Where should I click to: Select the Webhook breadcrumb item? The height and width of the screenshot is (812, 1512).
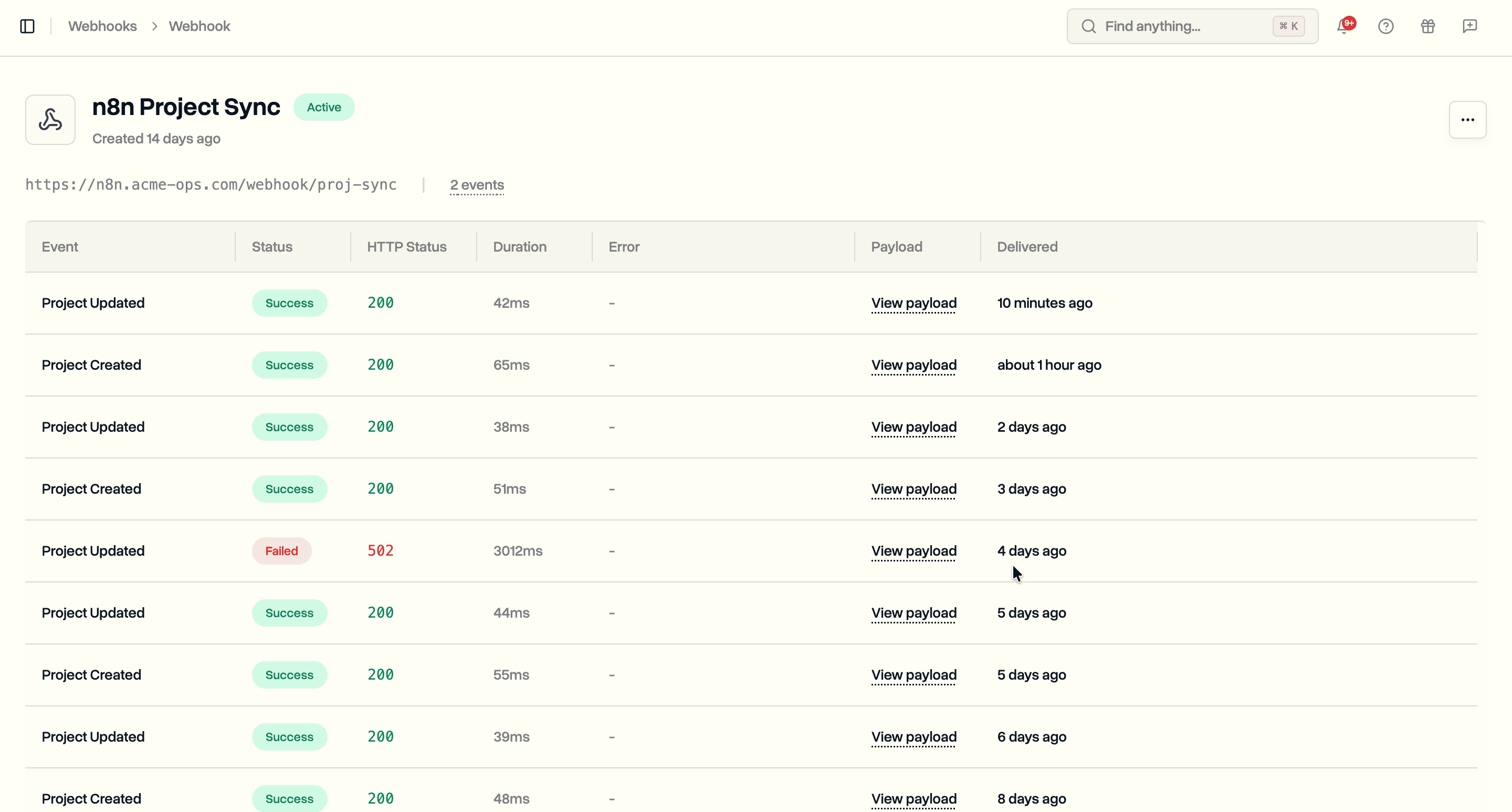[x=199, y=26]
